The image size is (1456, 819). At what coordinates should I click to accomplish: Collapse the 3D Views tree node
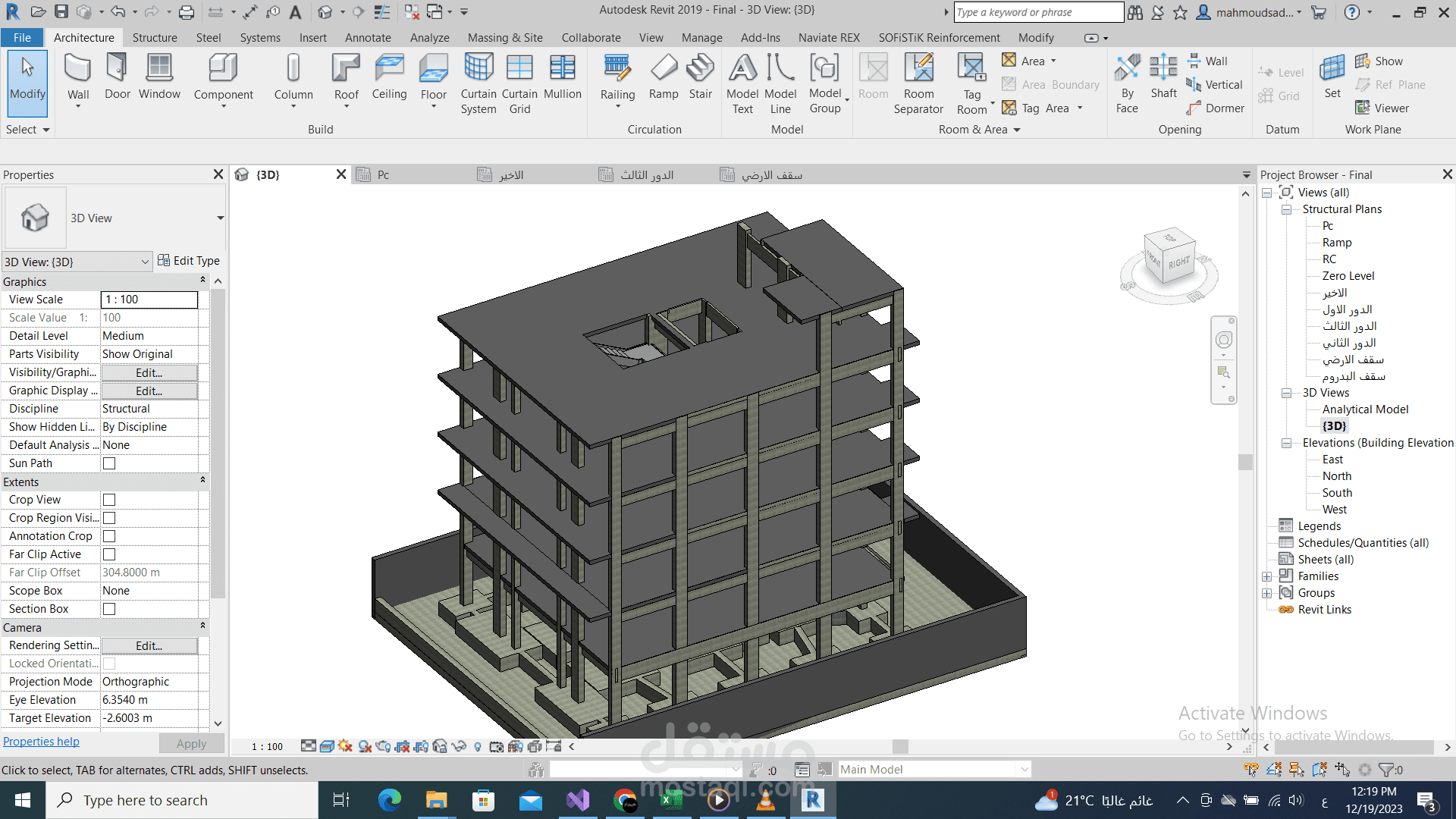click(1287, 393)
